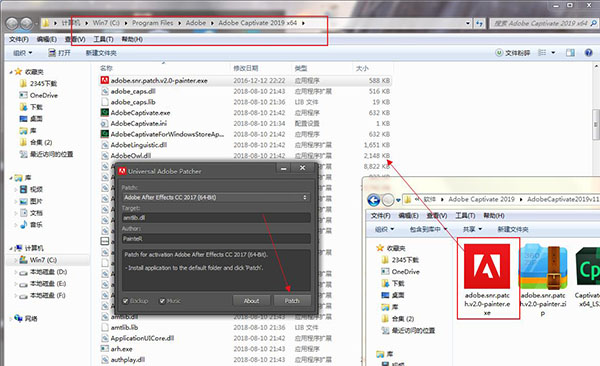Open 视频 library in sidebar
Screen dimensions: 600x366
tap(32, 189)
